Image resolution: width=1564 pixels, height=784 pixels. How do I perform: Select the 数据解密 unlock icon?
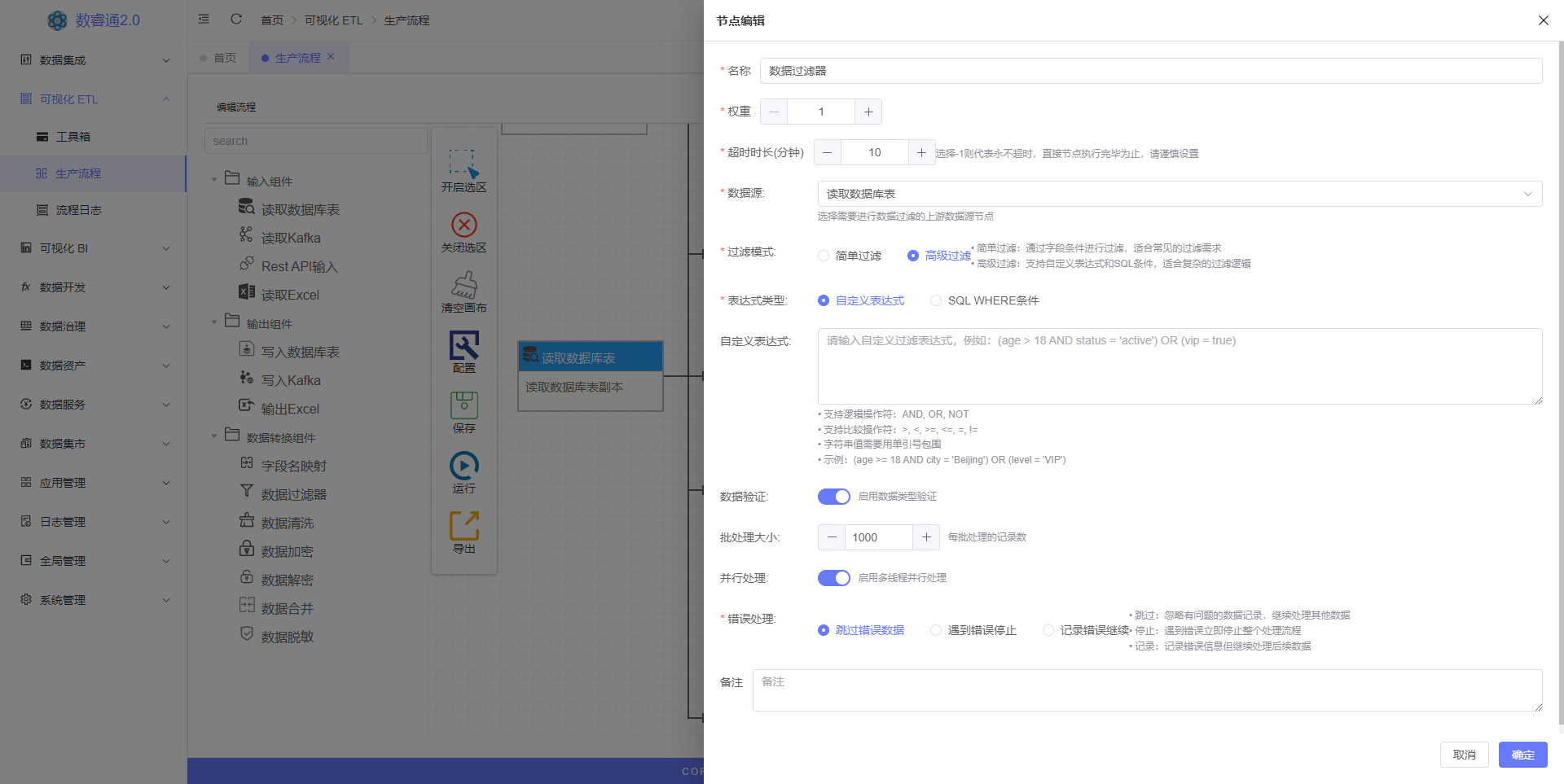click(246, 576)
